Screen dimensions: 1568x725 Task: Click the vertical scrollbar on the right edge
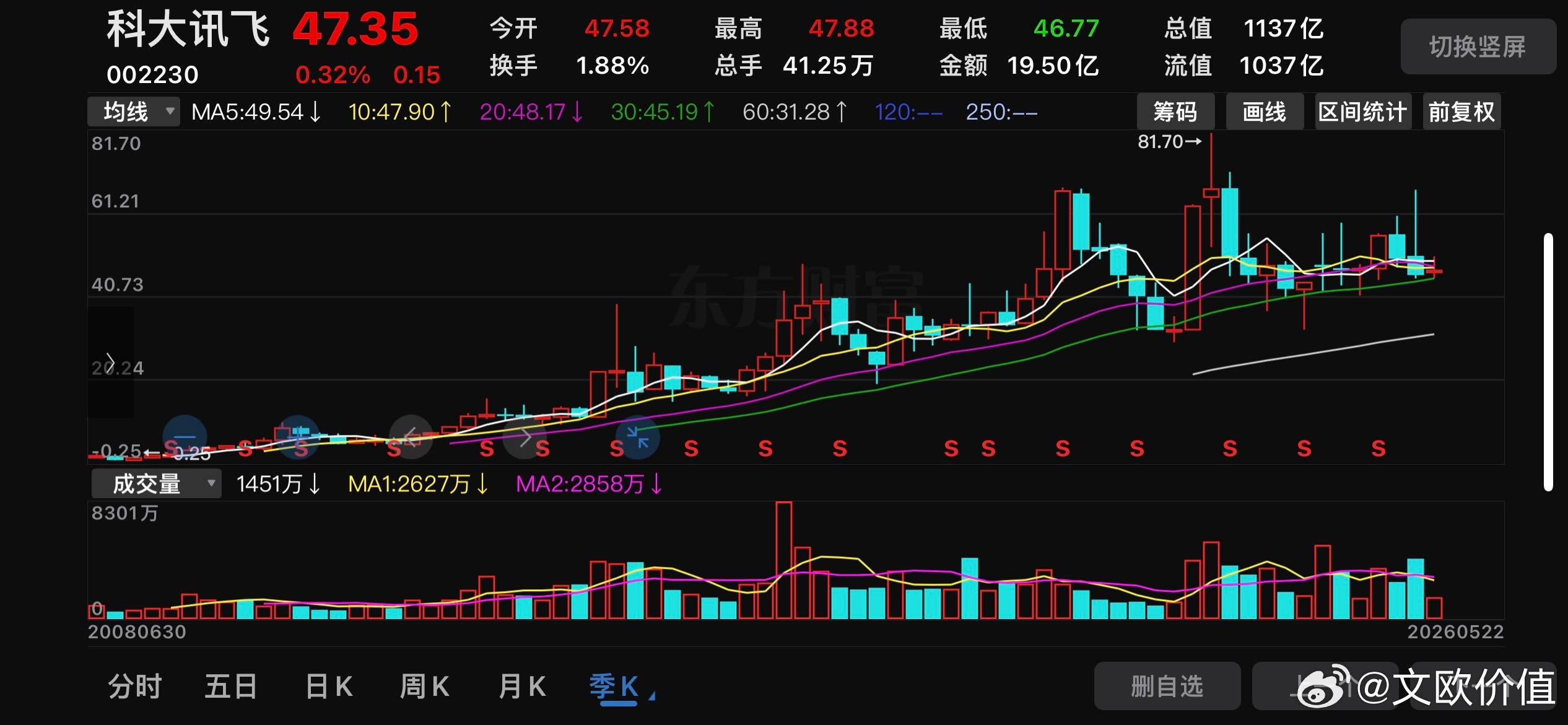pos(1548,362)
